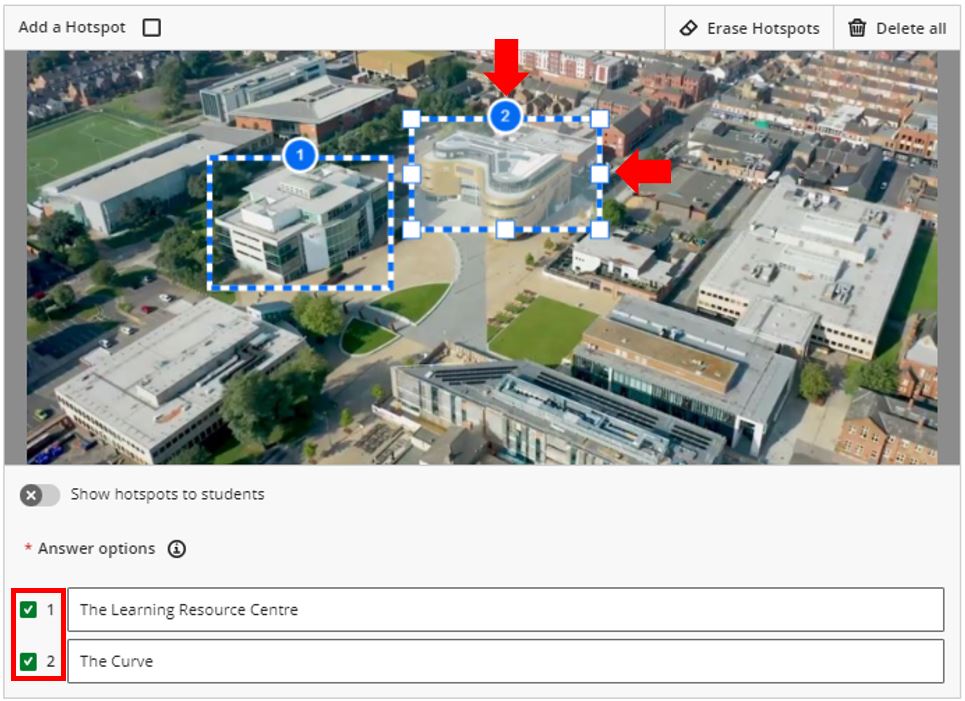Select hotspot marker number 1
Viewport: 965px width, 701px height.
300,155
